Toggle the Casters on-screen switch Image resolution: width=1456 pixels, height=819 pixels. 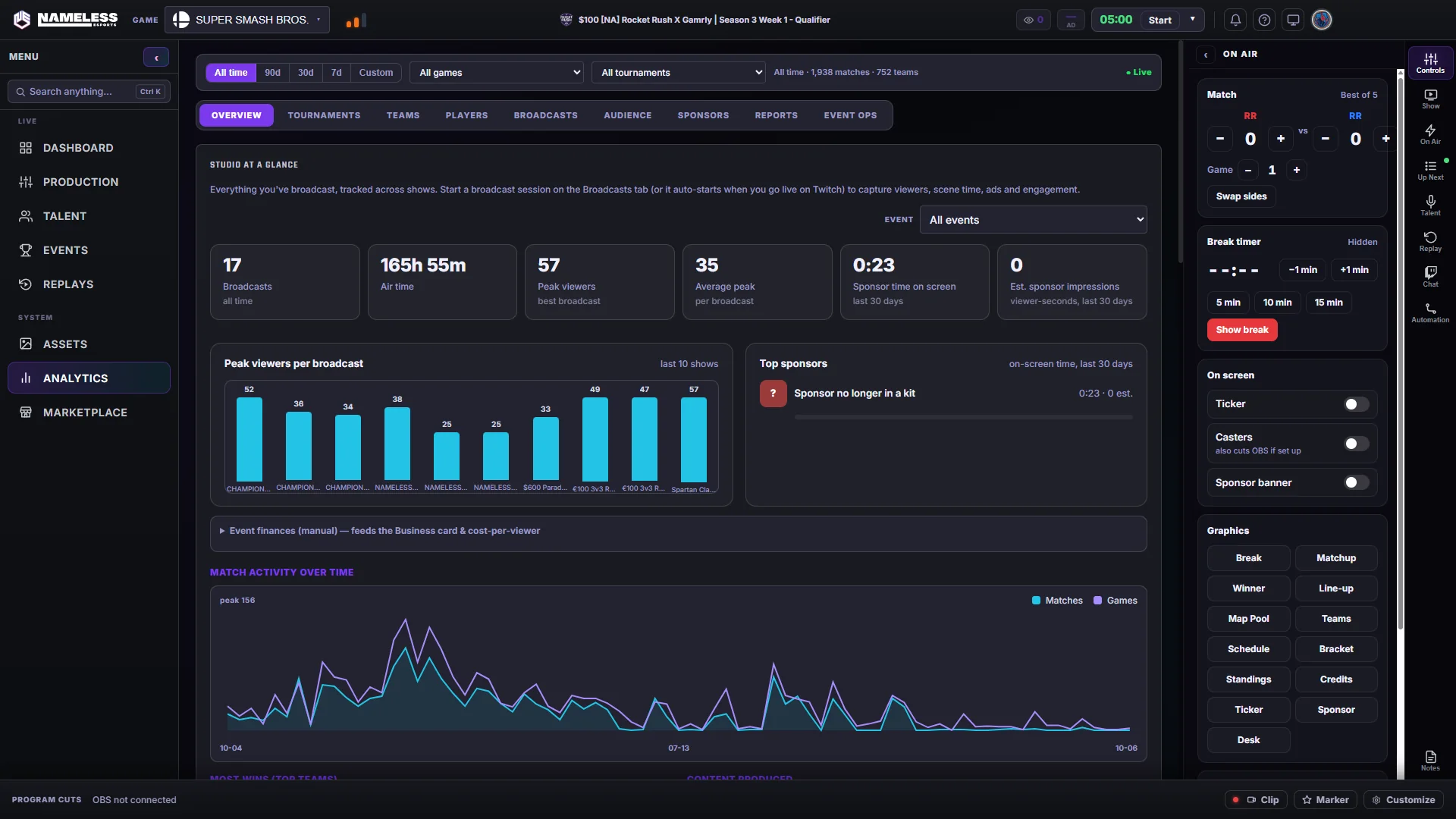click(1357, 444)
